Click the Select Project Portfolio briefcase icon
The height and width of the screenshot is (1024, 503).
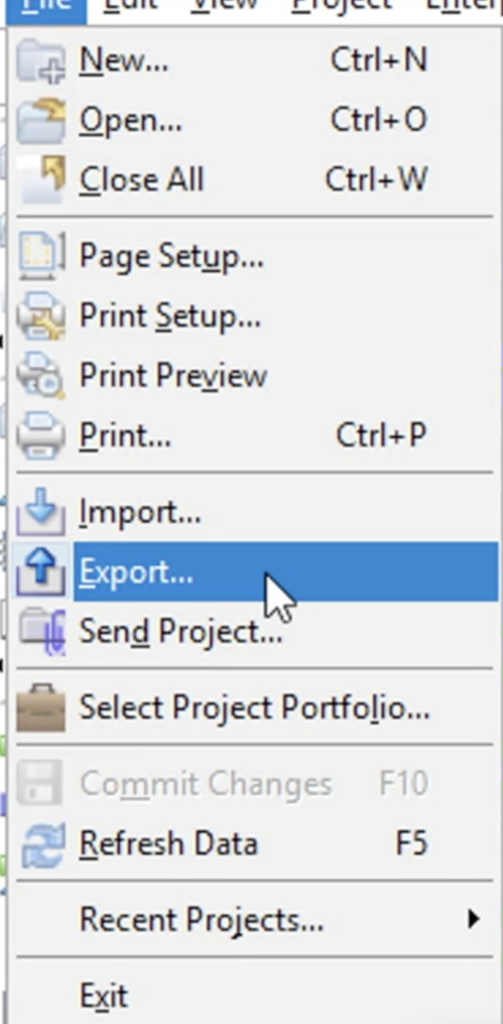click(41, 707)
